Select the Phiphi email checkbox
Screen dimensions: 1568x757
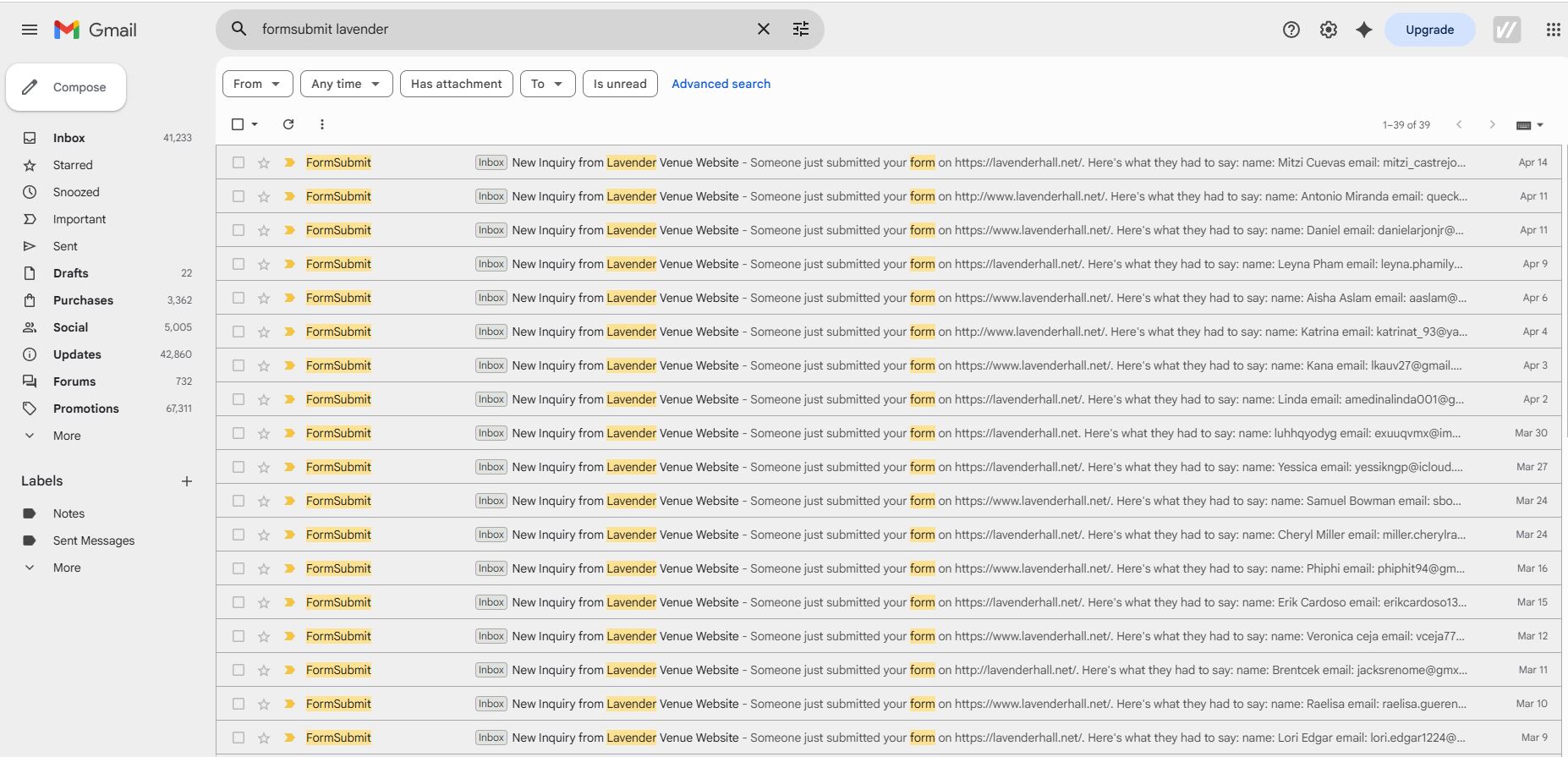(x=238, y=568)
